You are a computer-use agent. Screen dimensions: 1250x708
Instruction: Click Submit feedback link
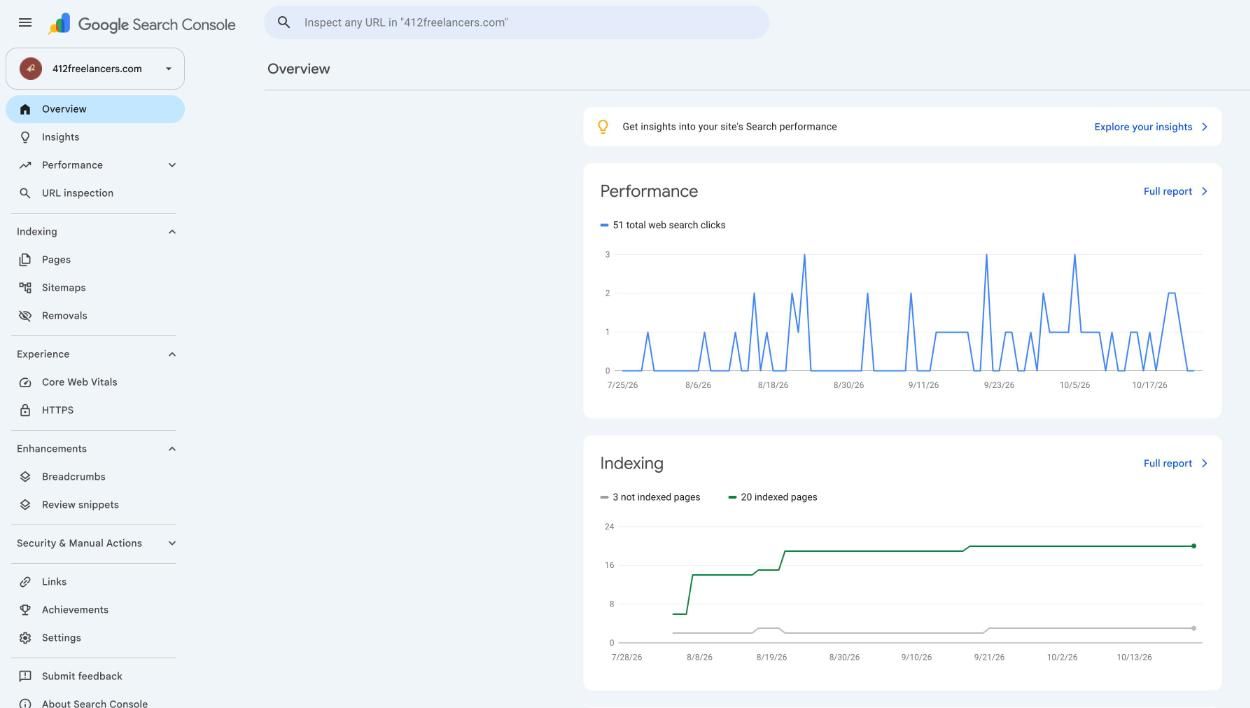click(x=82, y=676)
